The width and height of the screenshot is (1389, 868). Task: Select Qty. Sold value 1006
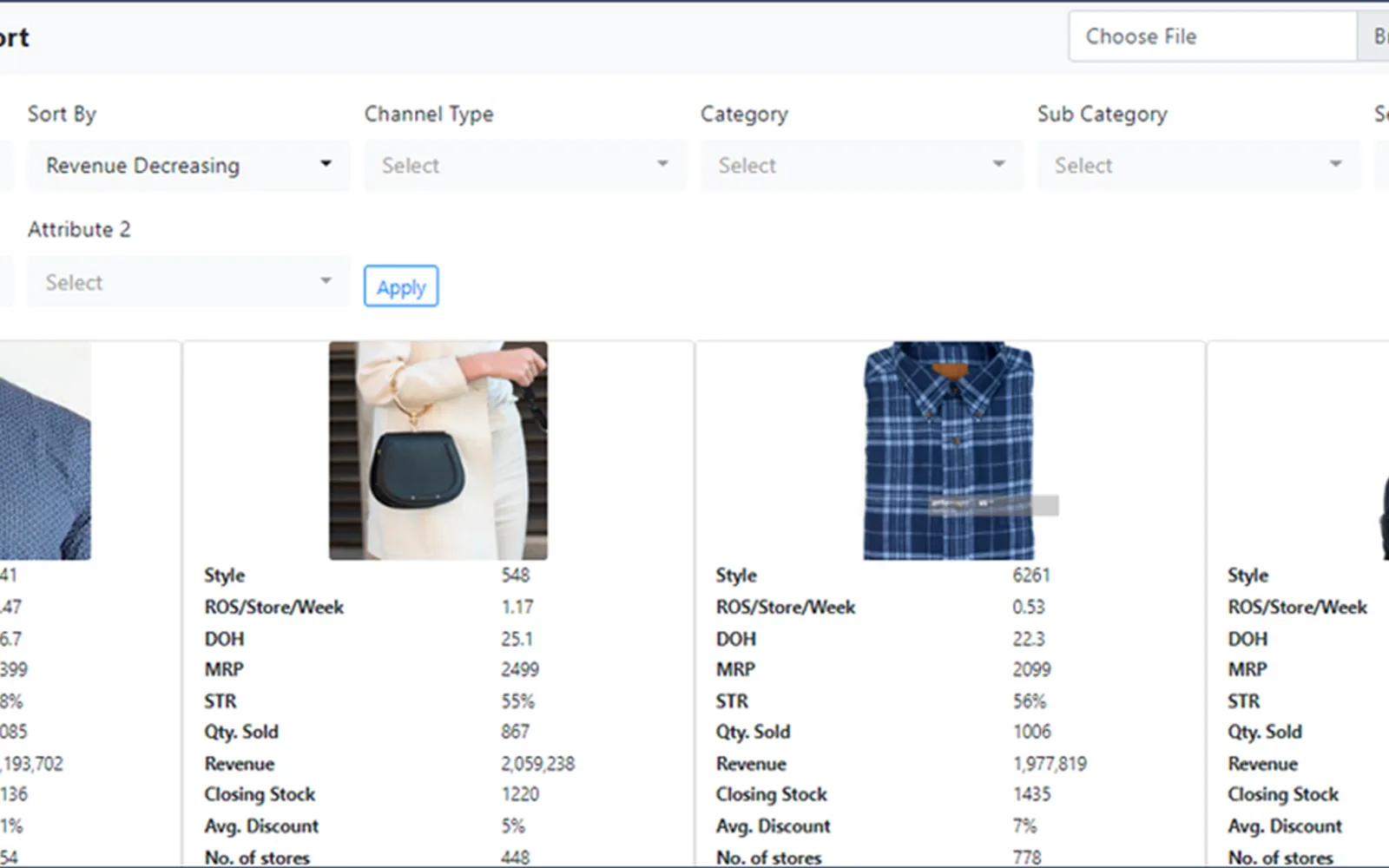coord(1031,733)
